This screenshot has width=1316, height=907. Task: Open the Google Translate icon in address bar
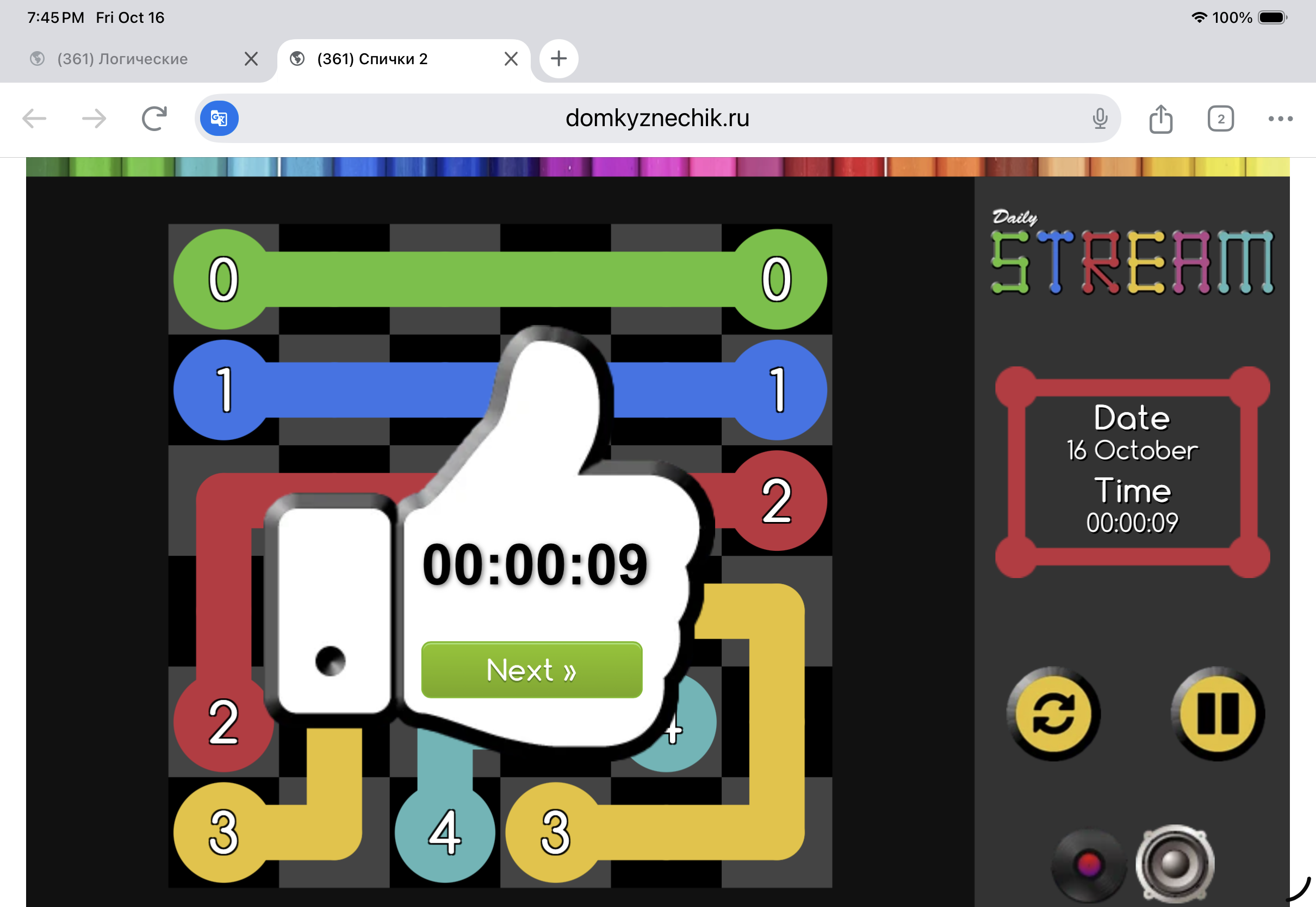(219, 118)
